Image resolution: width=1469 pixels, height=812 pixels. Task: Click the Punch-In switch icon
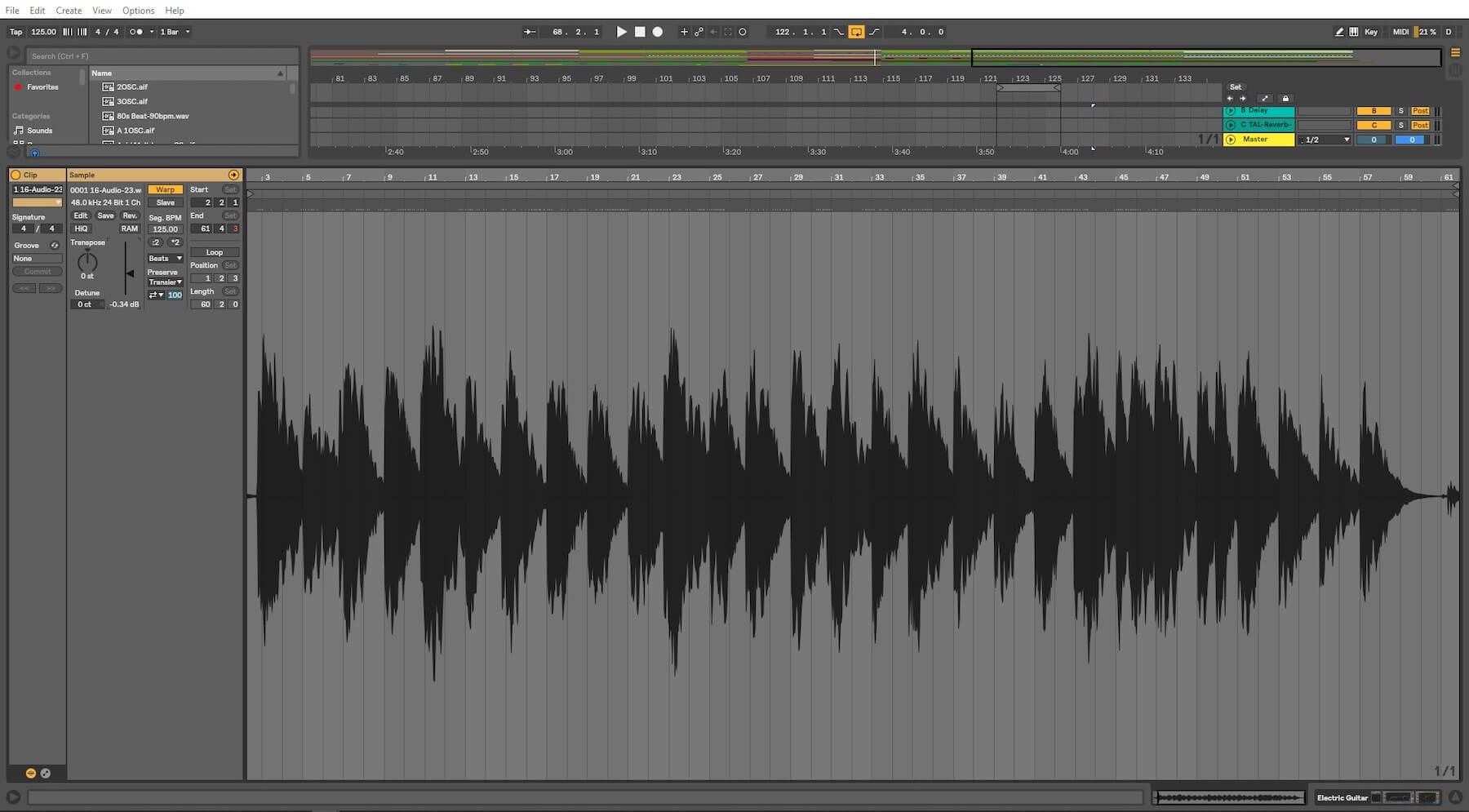coord(838,32)
